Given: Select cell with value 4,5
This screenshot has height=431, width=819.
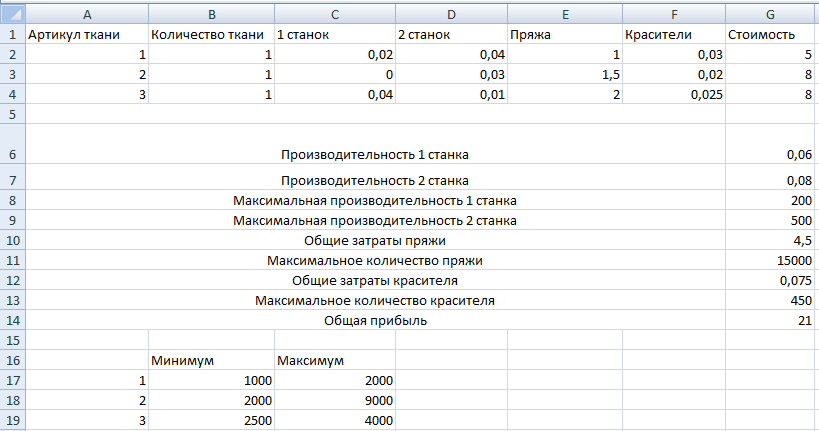Looking at the screenshot, I should tap(770, 240).
